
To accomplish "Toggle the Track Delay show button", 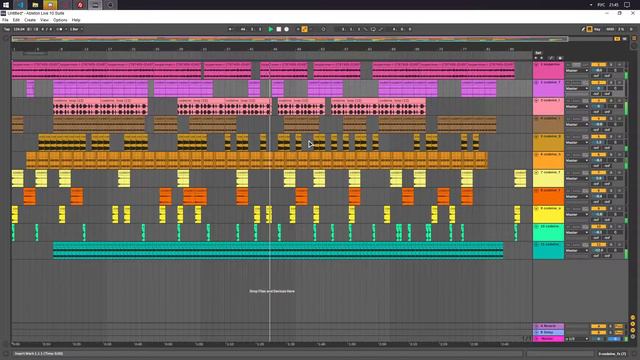I will click(x=633, y=337).
